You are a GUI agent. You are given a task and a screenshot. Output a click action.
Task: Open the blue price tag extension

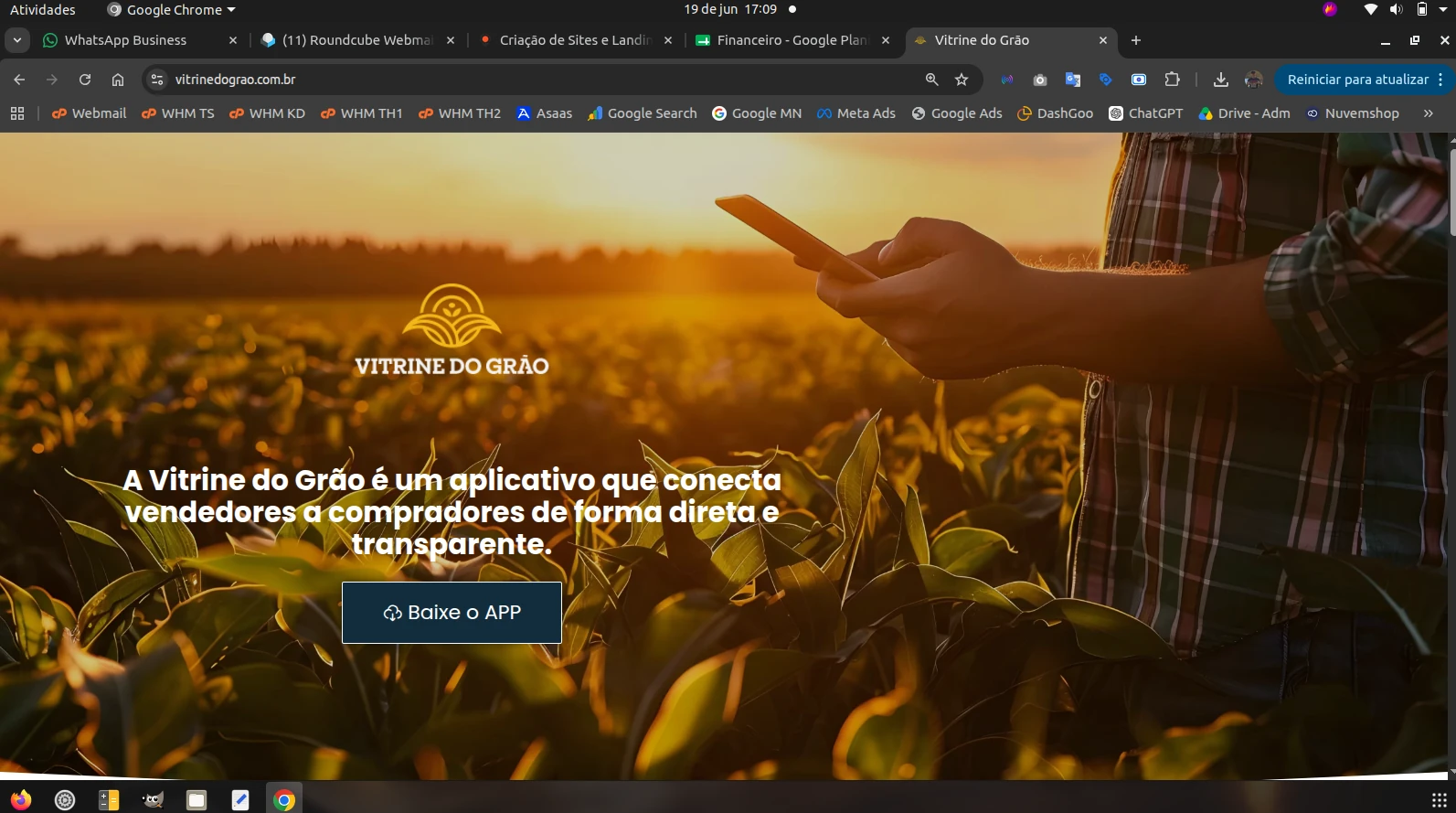pyautogui.click(x=1106, y=80)
